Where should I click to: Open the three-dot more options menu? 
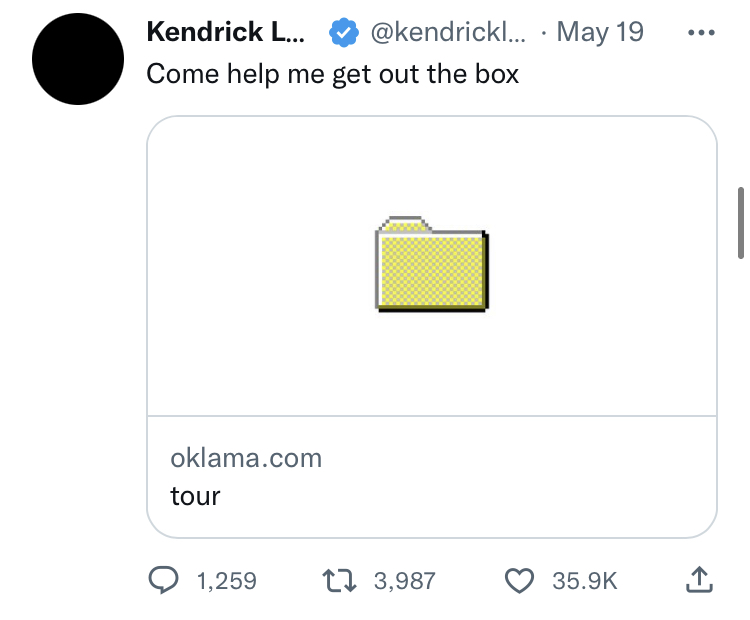click(701, 33)
